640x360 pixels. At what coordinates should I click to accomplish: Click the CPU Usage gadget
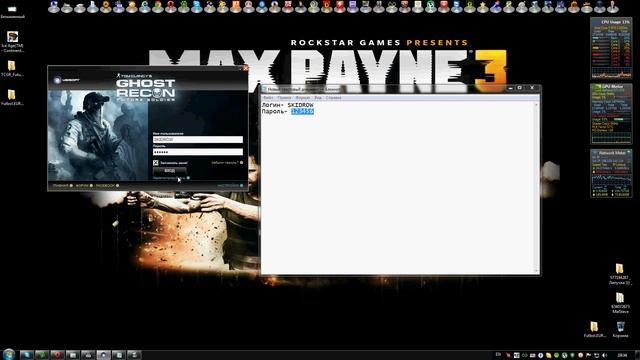pyautogui.click(x=611, y=49)
